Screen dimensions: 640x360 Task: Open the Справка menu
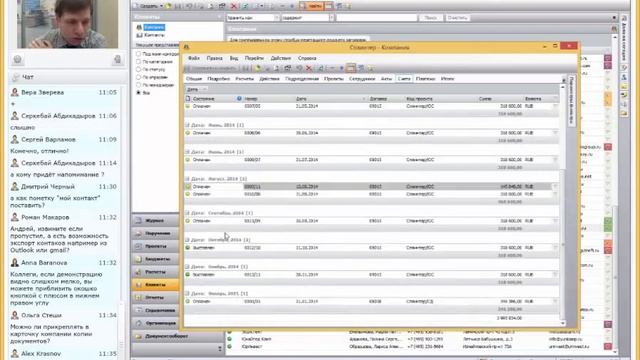point(307,58)
